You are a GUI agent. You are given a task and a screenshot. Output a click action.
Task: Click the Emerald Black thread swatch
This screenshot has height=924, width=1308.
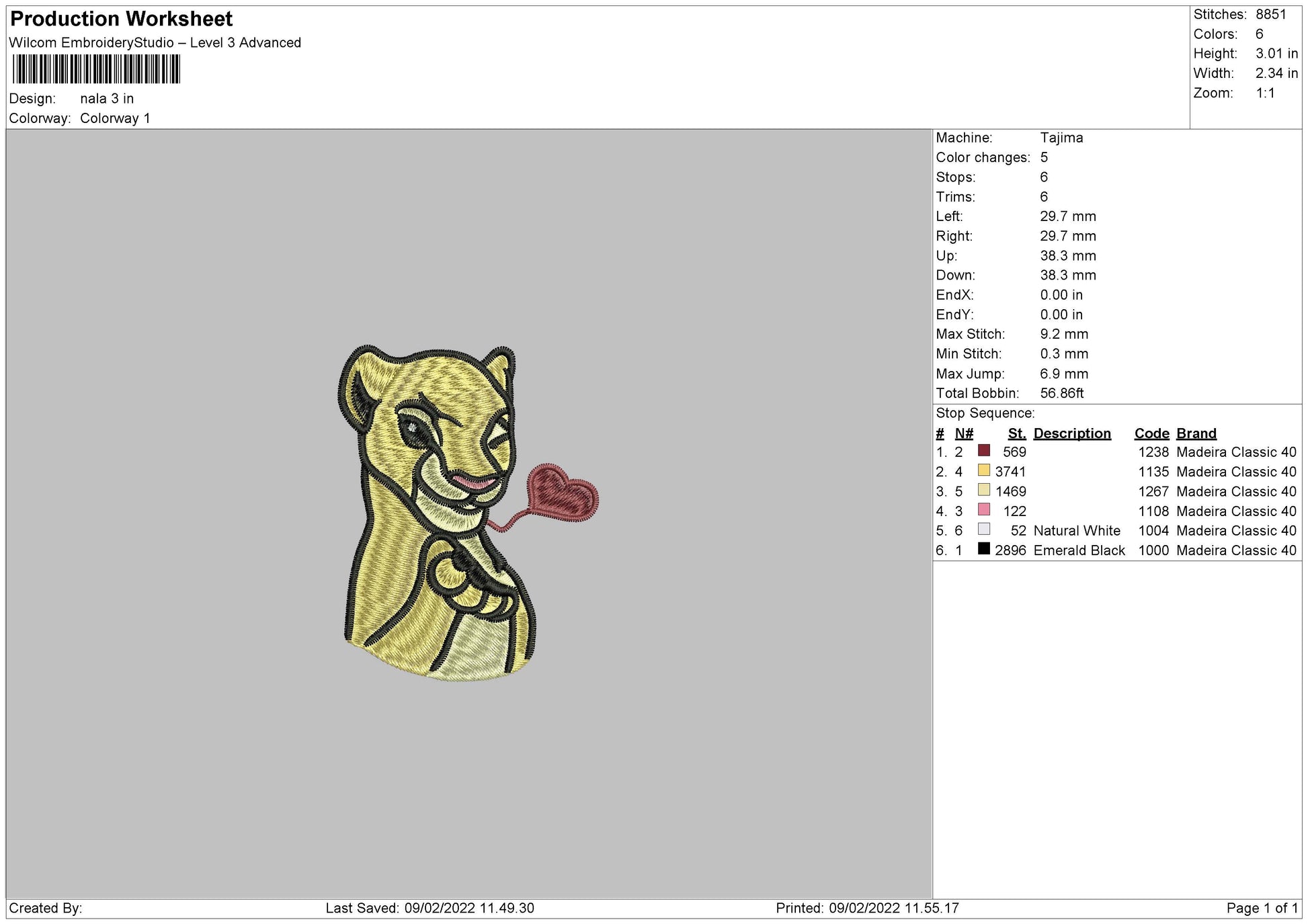coord(984,549)
